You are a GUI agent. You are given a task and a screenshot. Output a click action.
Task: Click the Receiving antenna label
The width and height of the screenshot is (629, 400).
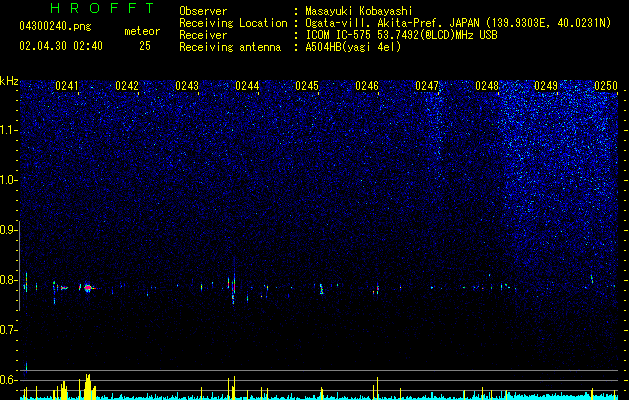coord(230,47)
